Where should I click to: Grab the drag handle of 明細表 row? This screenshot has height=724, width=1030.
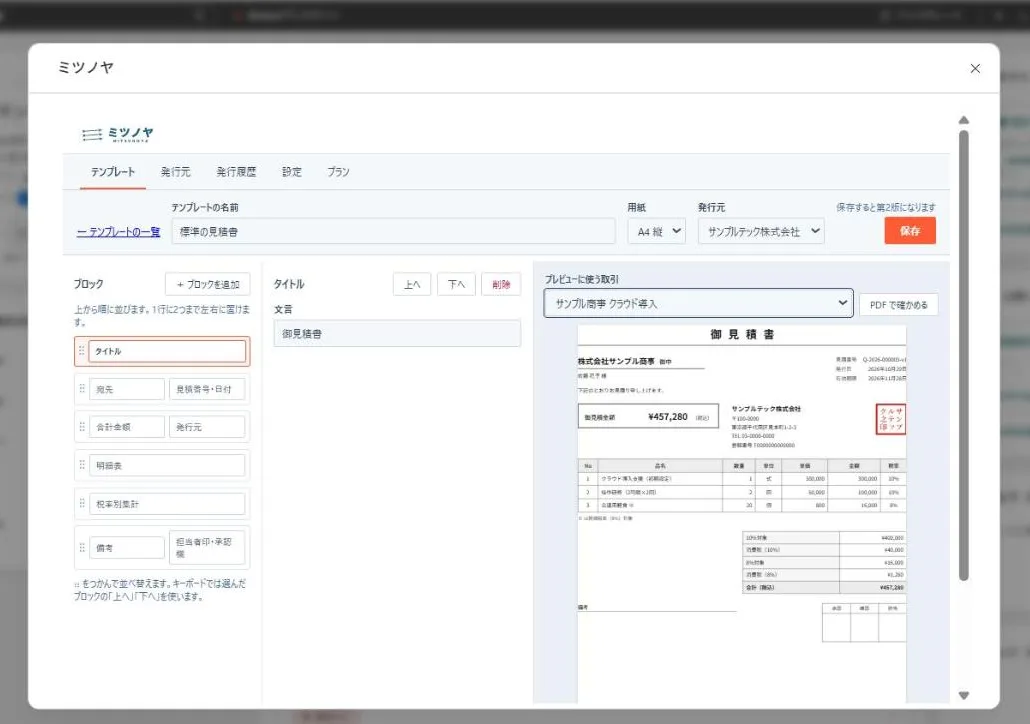82,464
